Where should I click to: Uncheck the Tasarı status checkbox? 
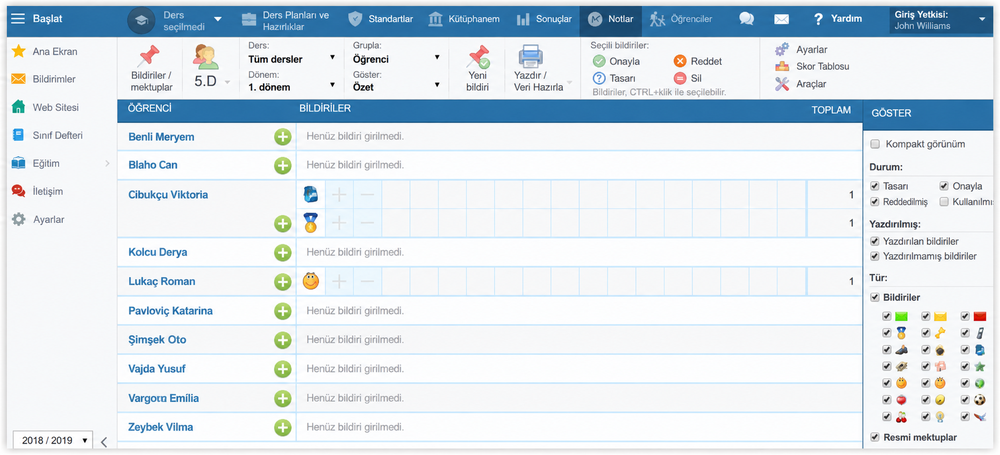click(x=875, y=186)
